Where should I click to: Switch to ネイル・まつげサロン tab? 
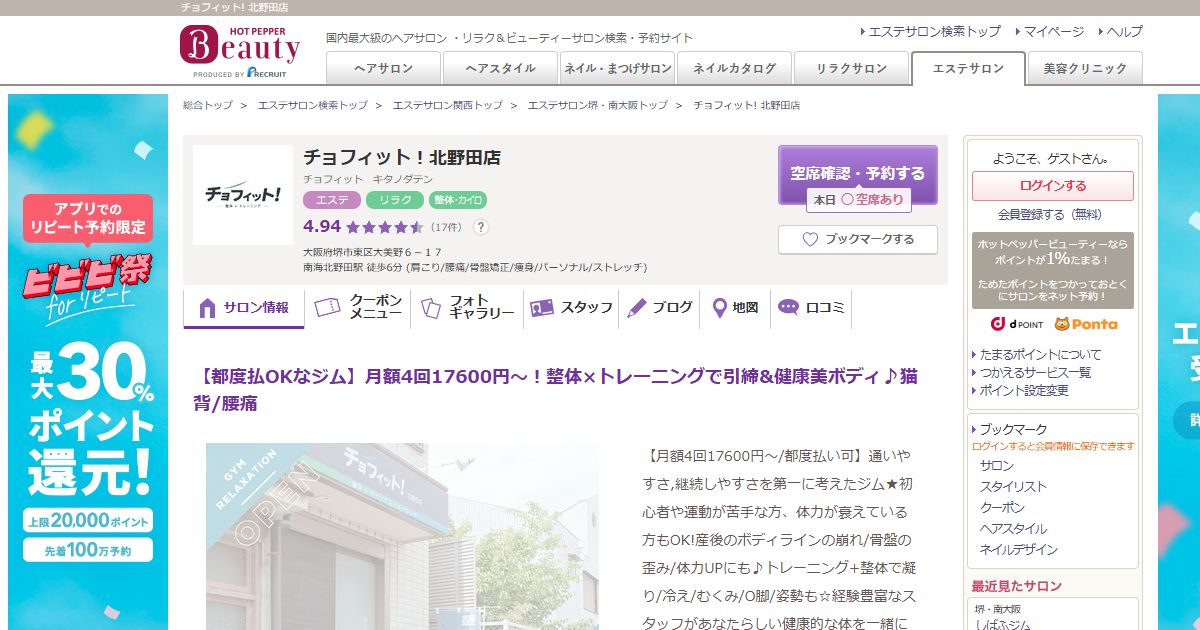617,68
